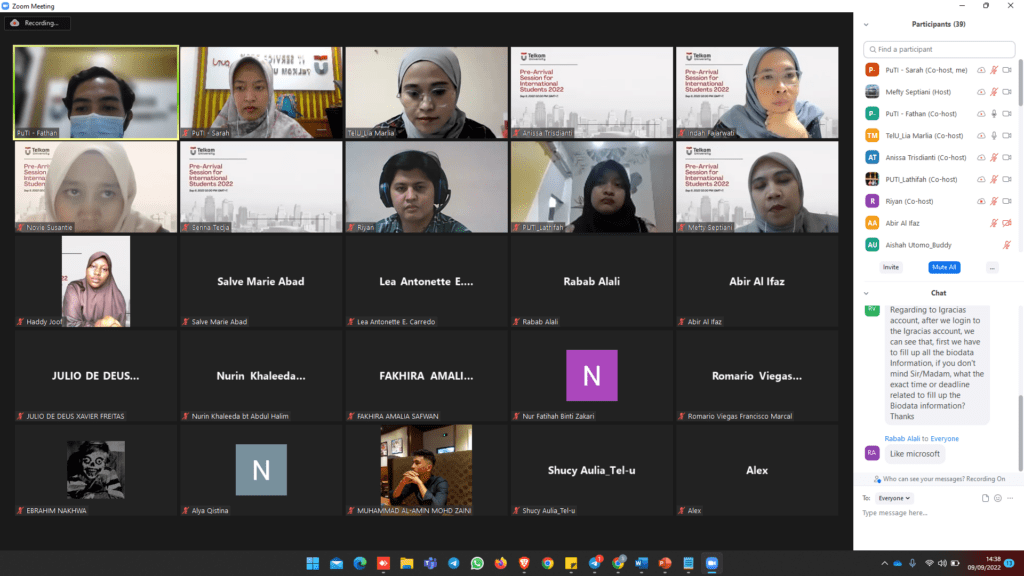The height and width of the screenshot is (576, 1024).
Task: Collapse the Chat panel chevron
Action: coord(866,293)
